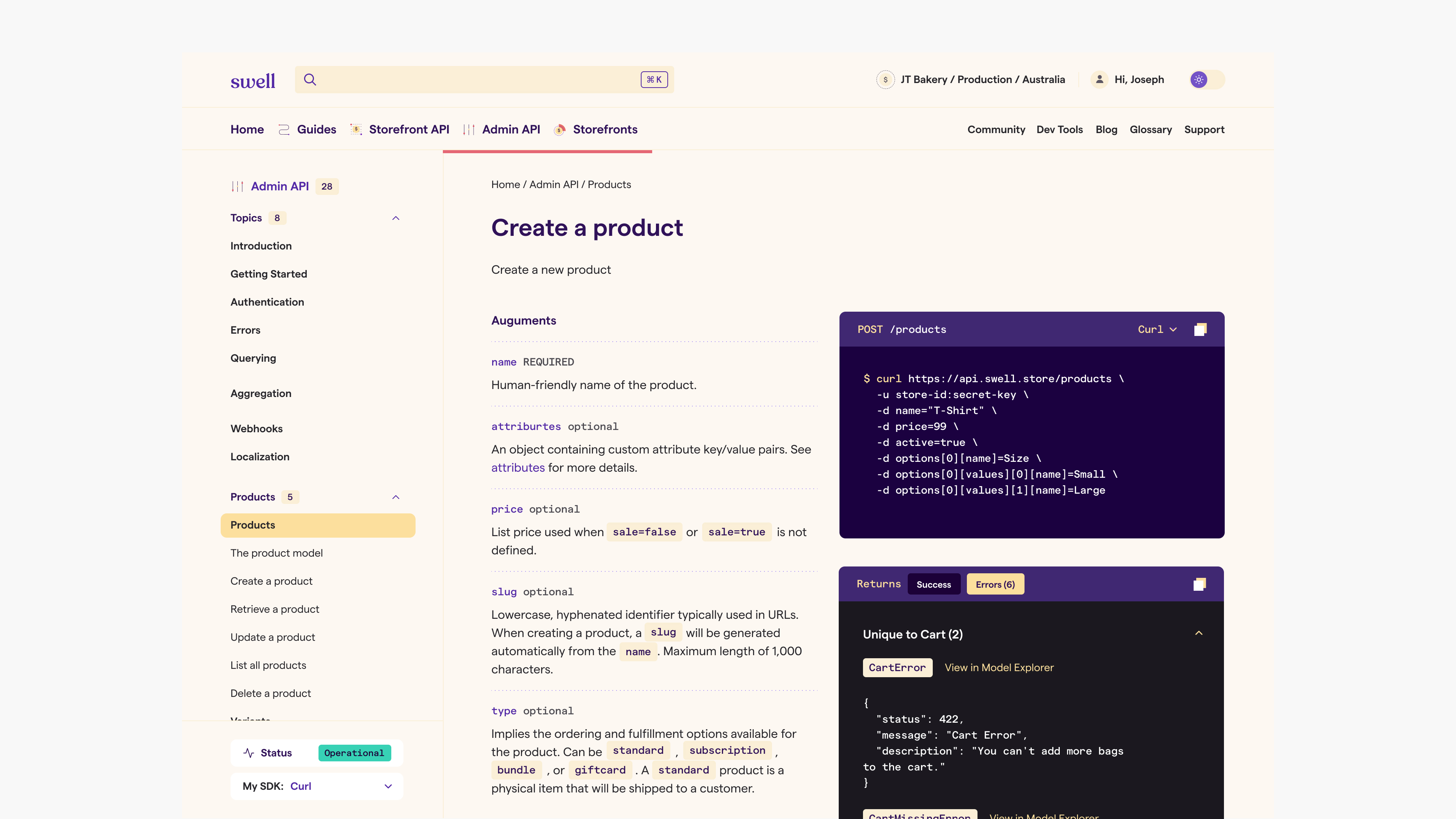Toggle the light/dark theme switch

coord(1207,80)
